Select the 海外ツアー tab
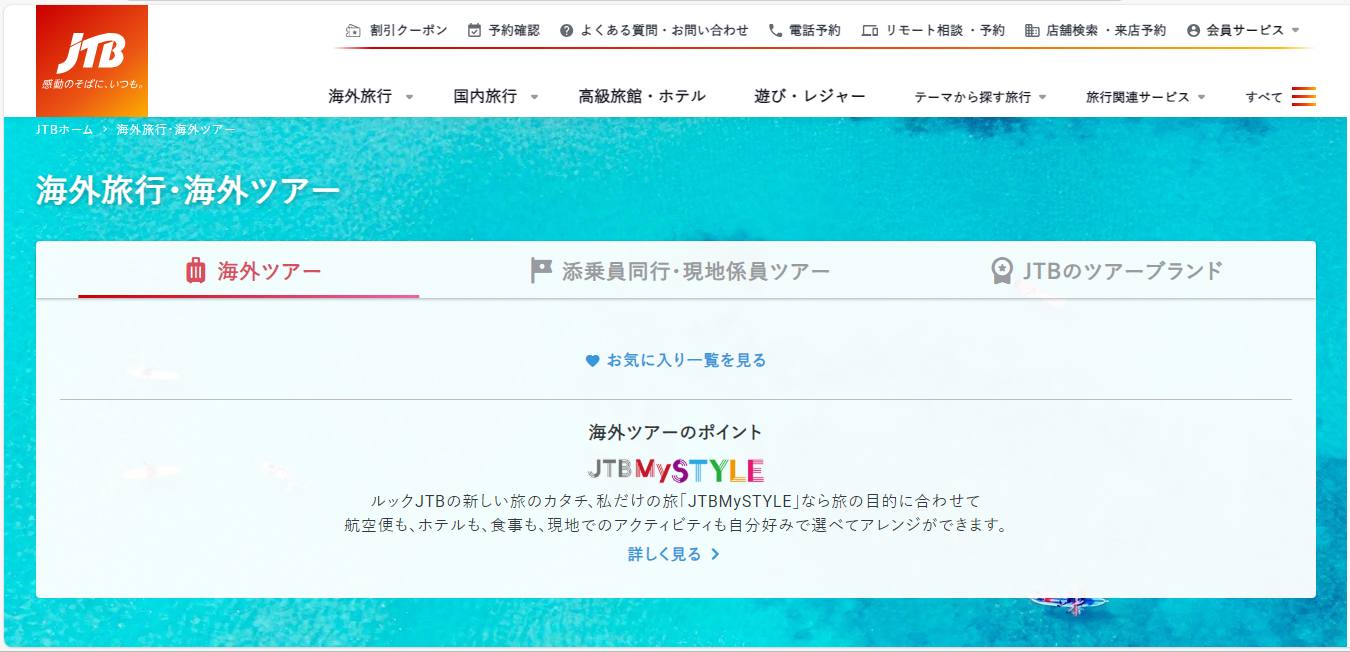1350x652 pixels. point(253,271)
